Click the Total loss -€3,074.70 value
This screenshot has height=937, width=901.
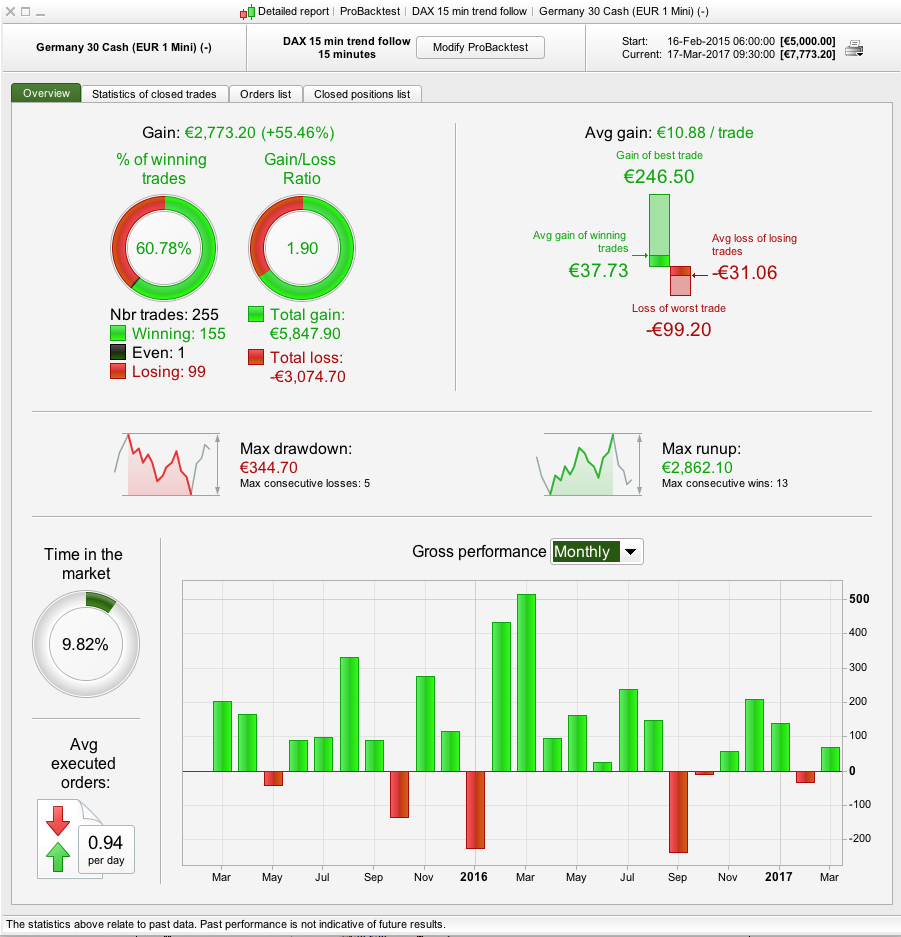tap(307, 376)
